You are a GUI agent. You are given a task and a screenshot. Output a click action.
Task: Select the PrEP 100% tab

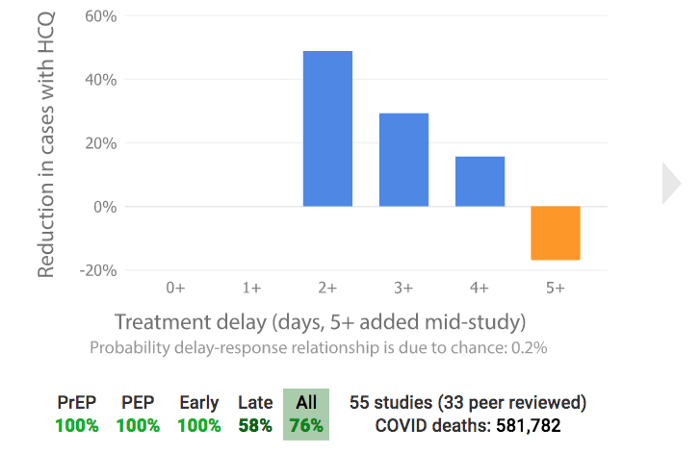click(77, 414)
